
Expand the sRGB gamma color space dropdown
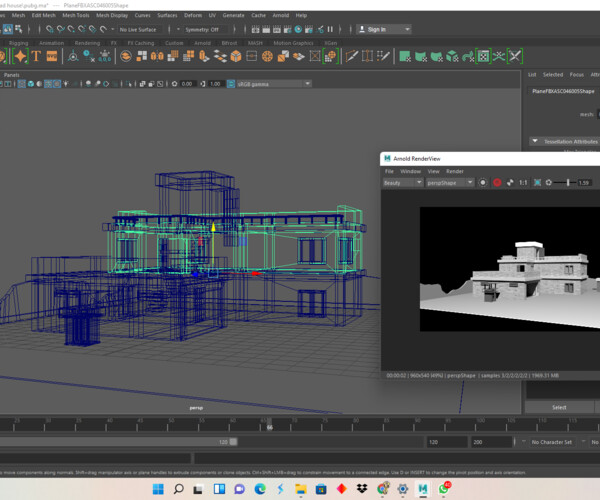pos(270,83)
